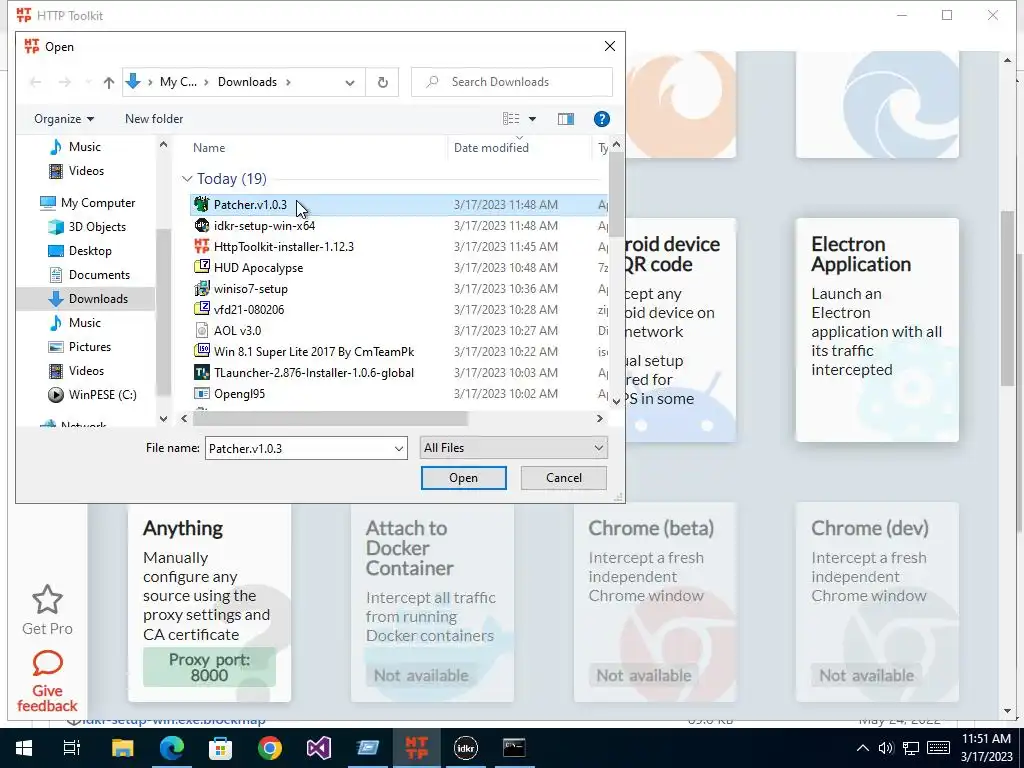This screenshot has height=768, width=1024.
Task: Click New folder in the toolbar
Action: click(x=154, y=119)
